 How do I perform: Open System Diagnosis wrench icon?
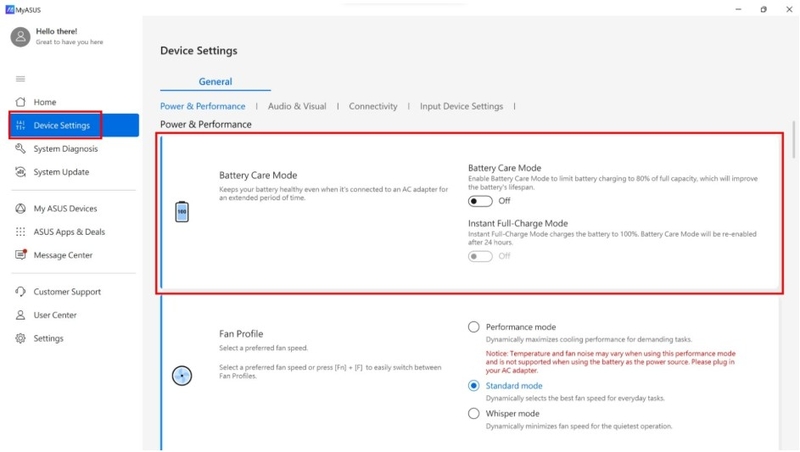(20, 148)
